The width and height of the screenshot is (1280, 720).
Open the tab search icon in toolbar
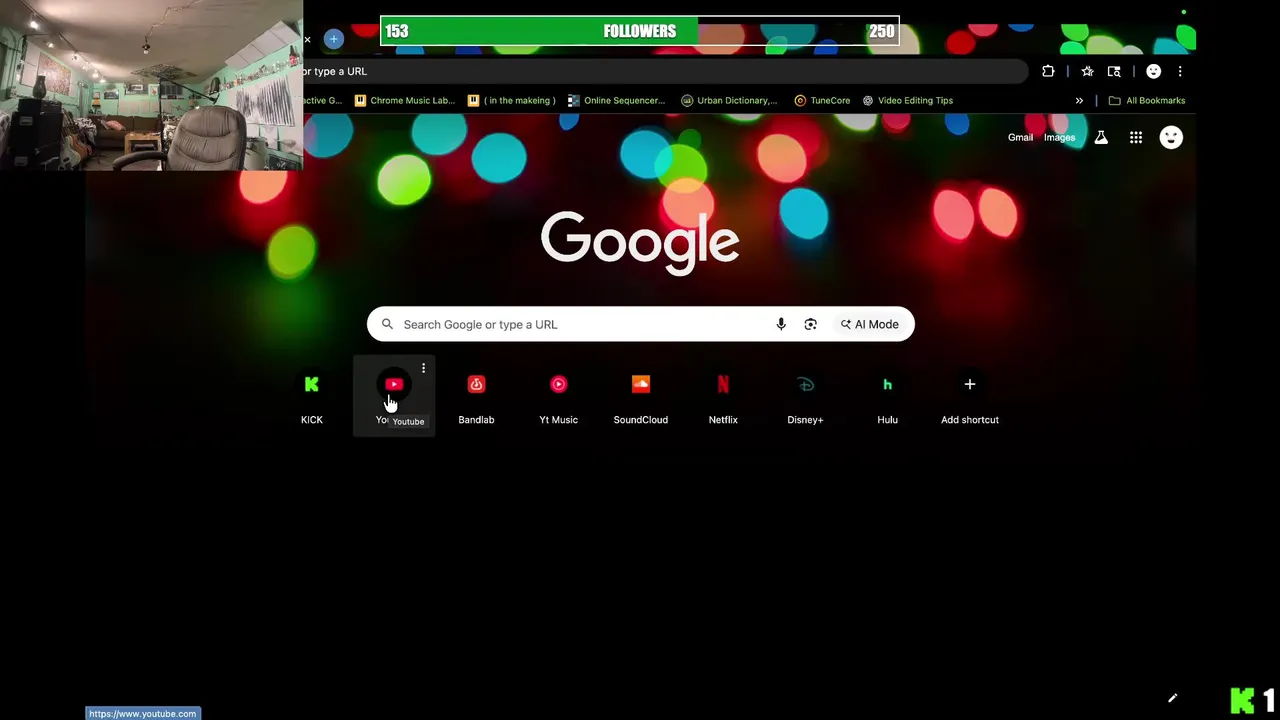[1114, 71]
